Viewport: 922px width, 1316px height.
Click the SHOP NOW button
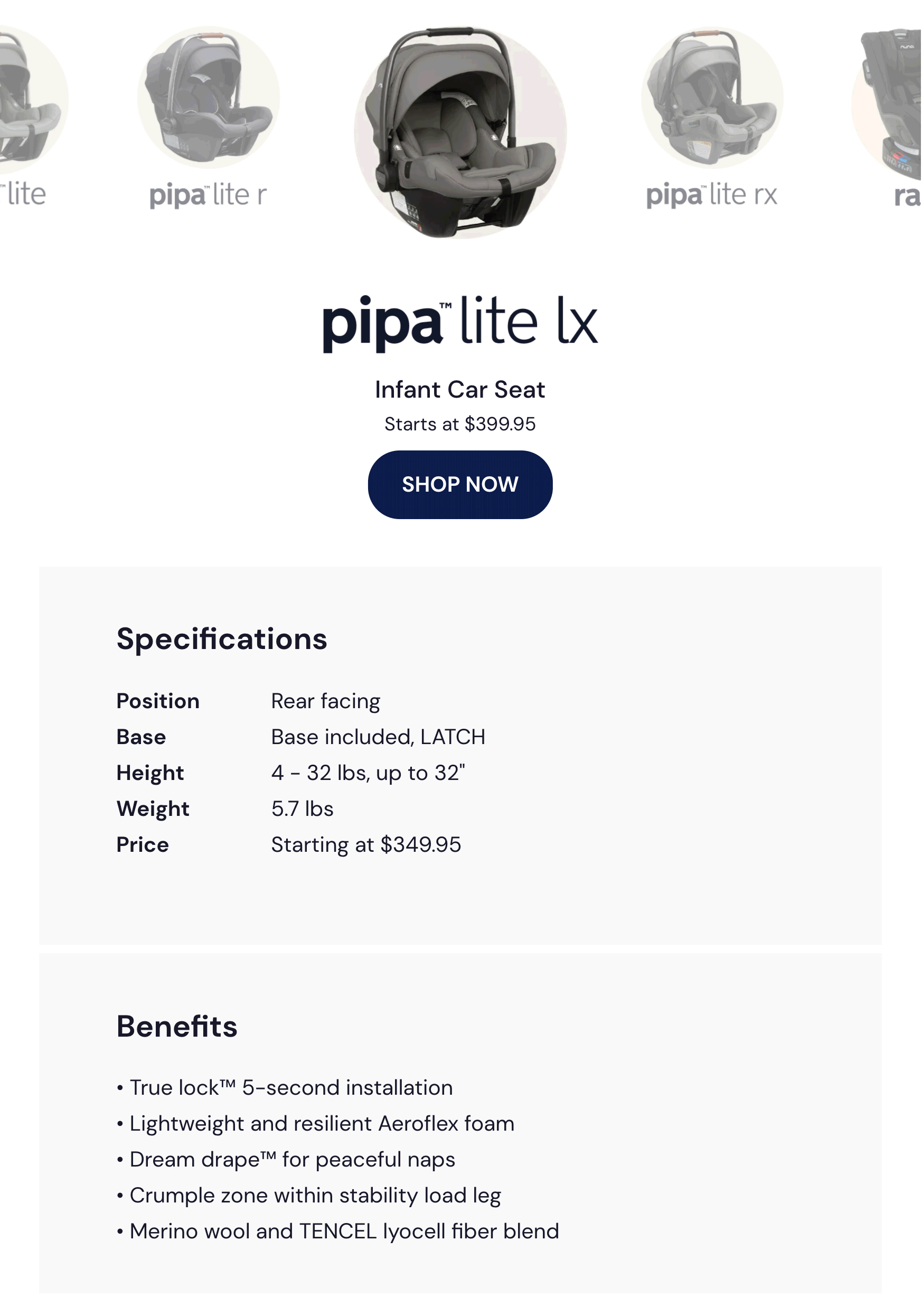coord(459,484)
